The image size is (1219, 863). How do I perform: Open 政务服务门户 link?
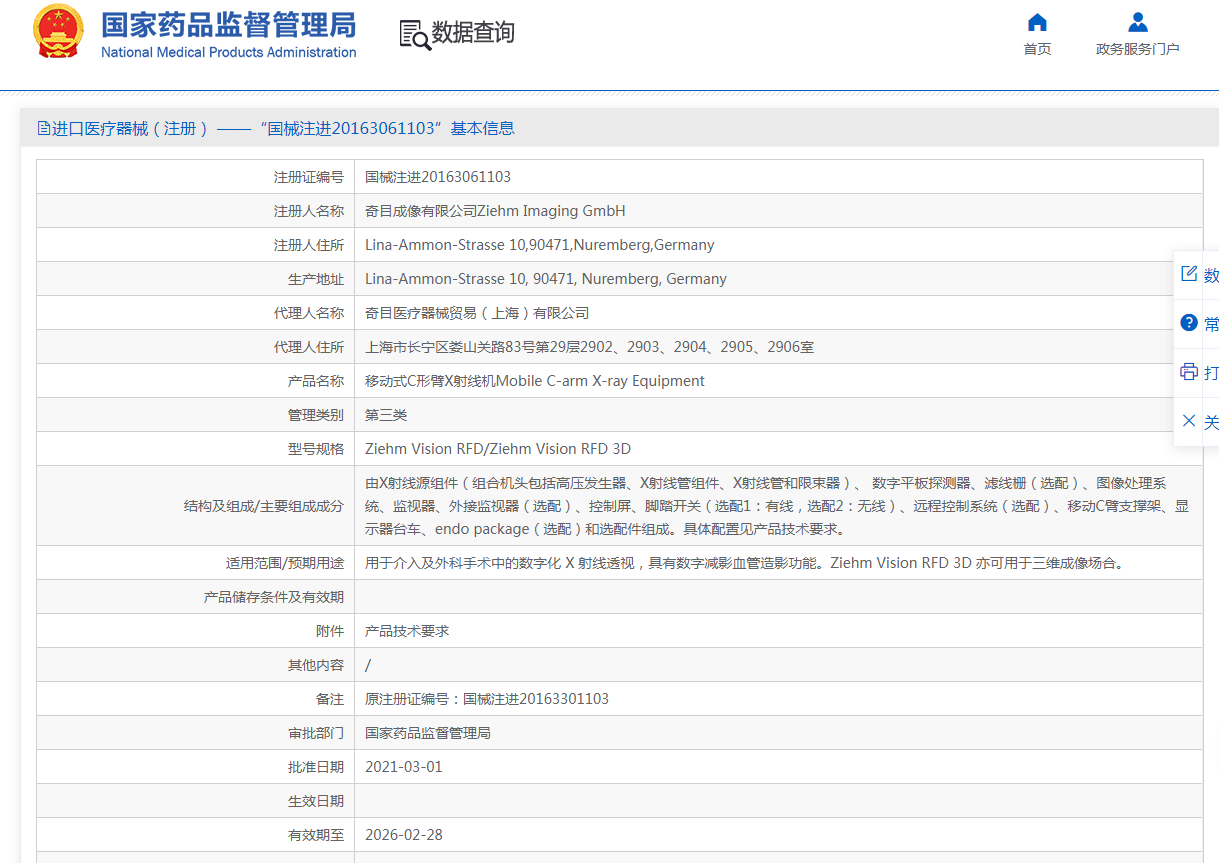[x=1138, y=49]
